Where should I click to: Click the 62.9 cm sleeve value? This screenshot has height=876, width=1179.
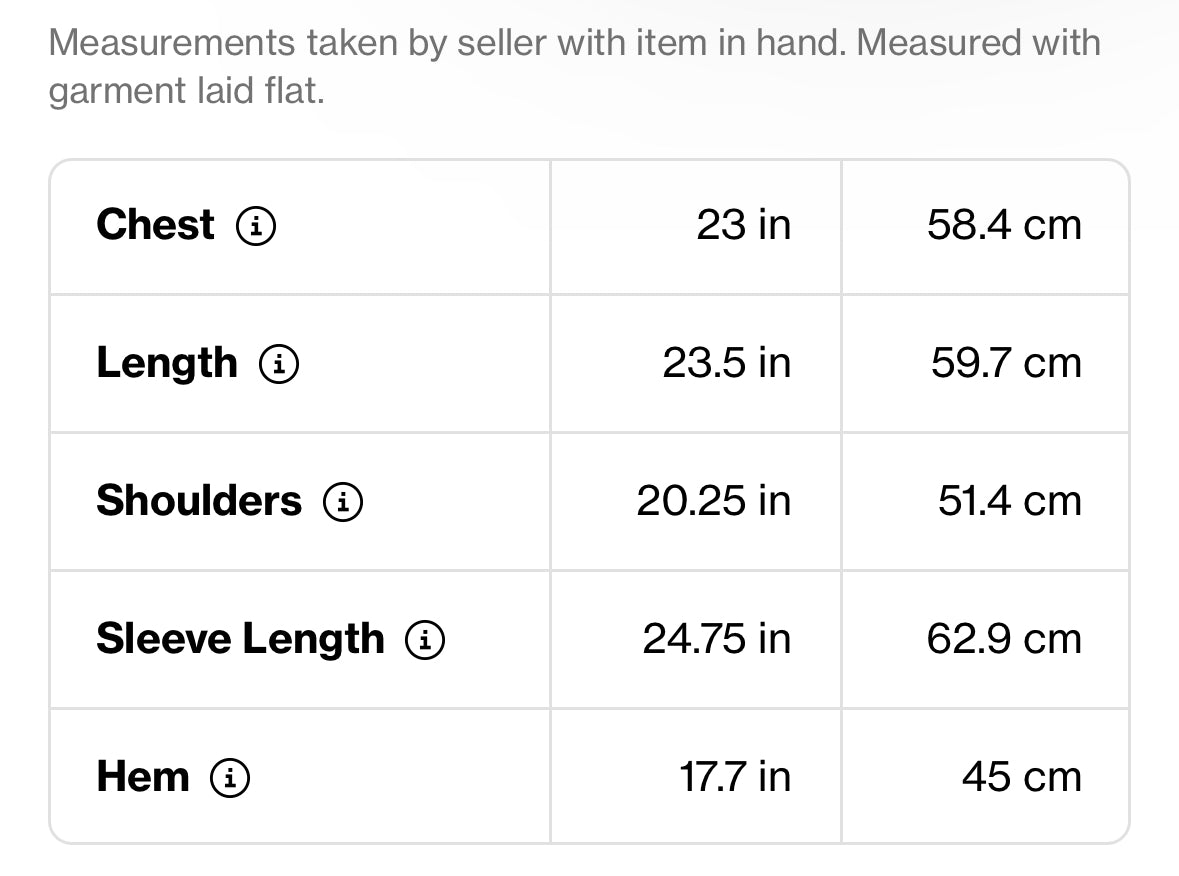coord(1005,639)
